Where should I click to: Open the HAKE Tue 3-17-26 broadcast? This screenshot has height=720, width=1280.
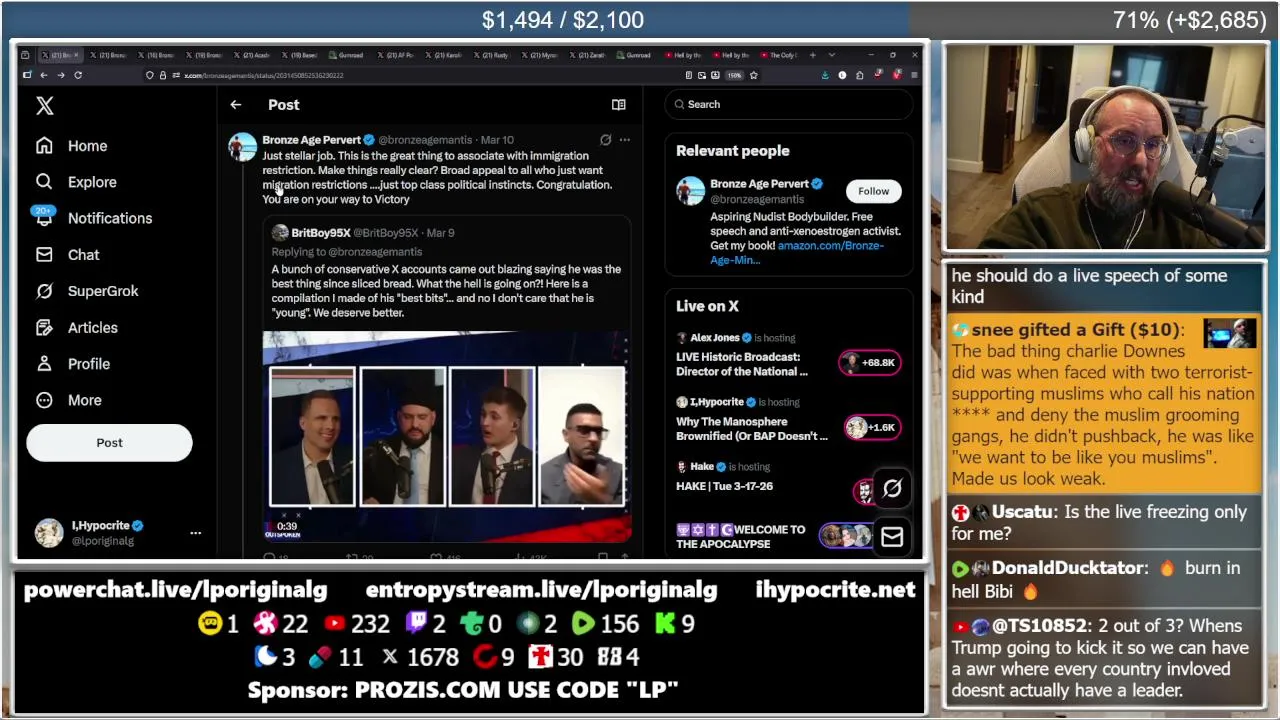pos(724,486)
